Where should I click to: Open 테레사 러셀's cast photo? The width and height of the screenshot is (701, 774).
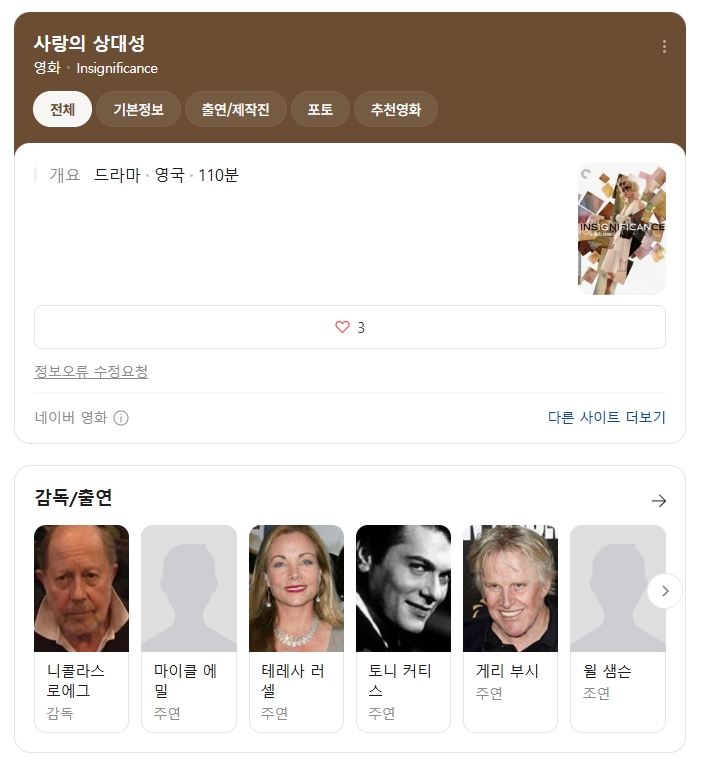pos(296,588)
